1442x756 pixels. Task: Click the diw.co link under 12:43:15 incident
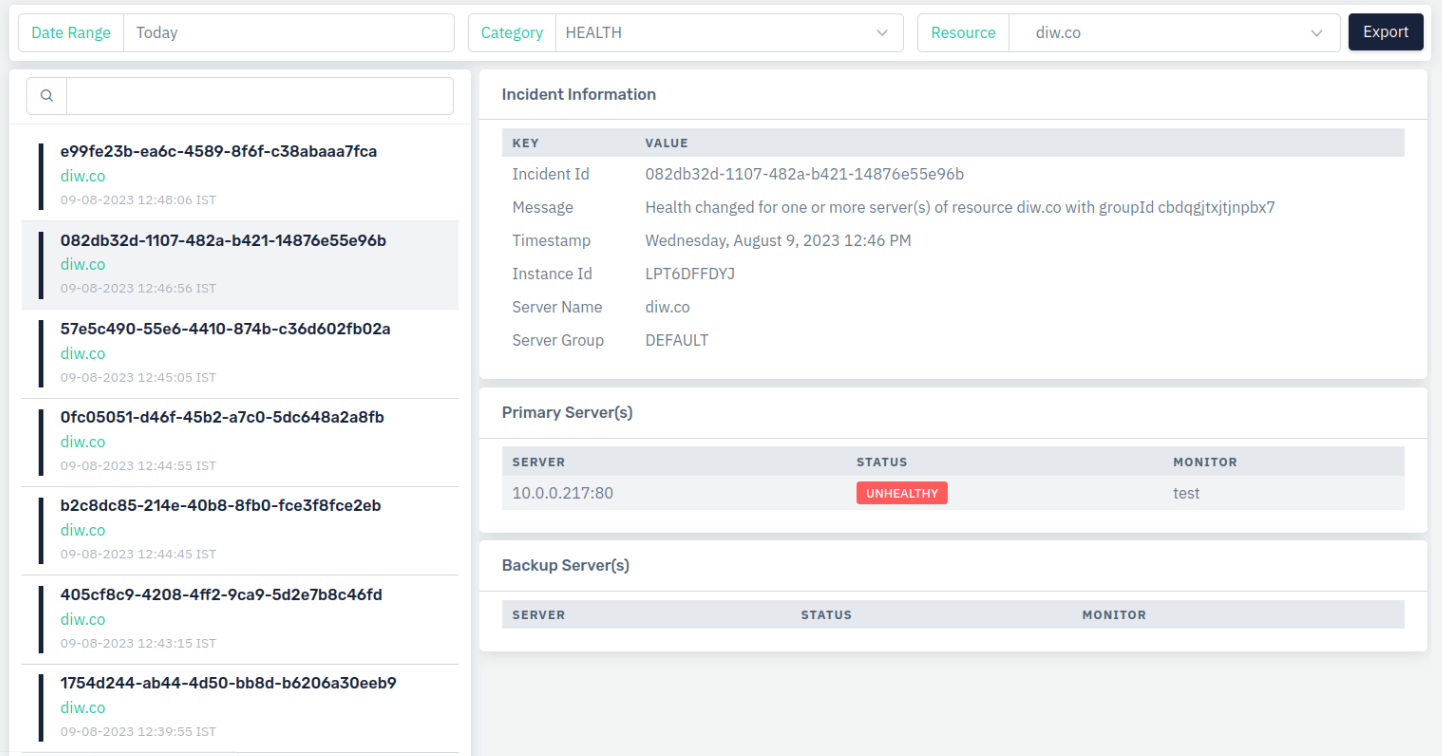(82, 619)
